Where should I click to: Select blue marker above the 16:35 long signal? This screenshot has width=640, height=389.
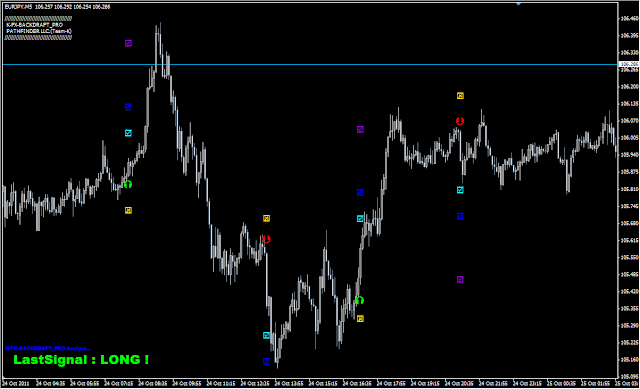[x=360, y=193]
